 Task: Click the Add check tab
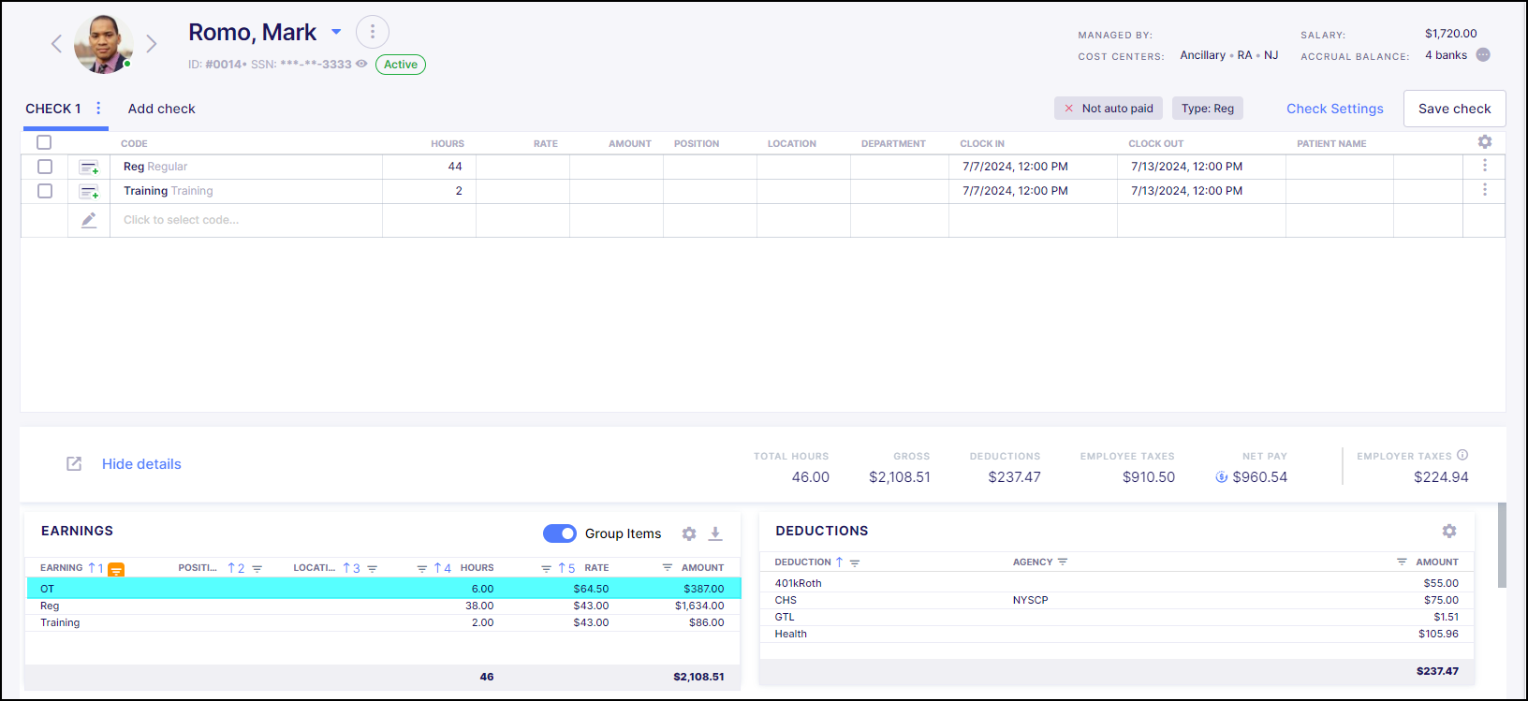tap(161, 108)
